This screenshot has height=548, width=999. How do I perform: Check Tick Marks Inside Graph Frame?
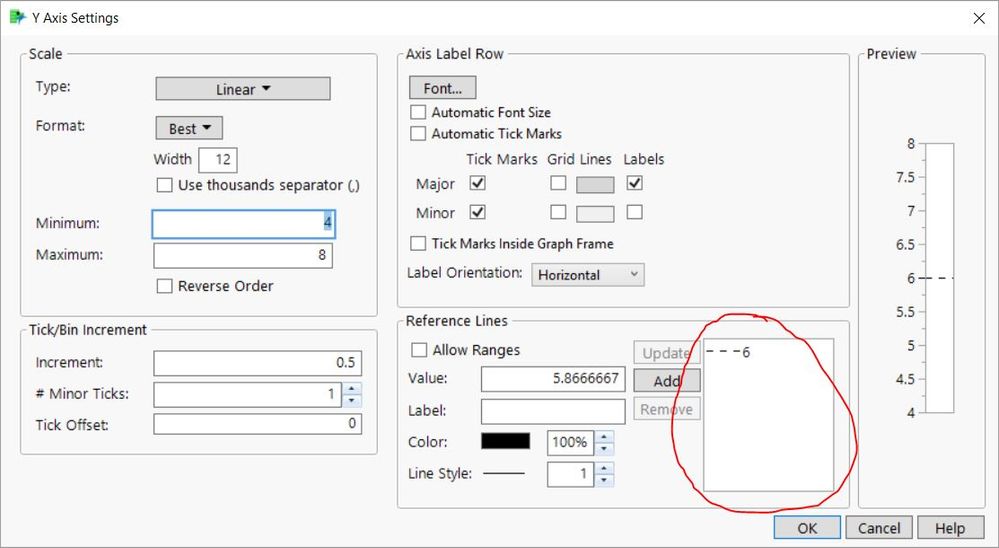(418, 243)
